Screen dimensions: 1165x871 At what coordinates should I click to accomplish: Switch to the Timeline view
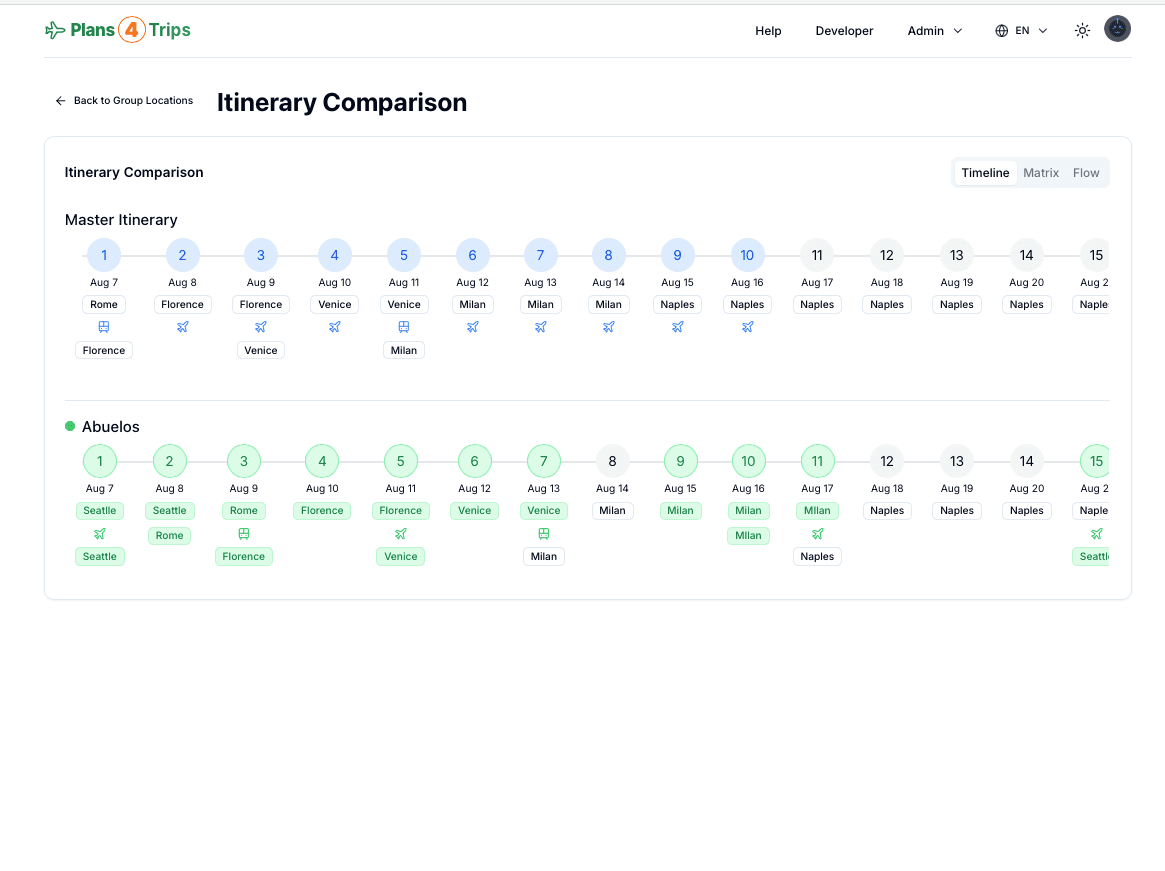984,172
